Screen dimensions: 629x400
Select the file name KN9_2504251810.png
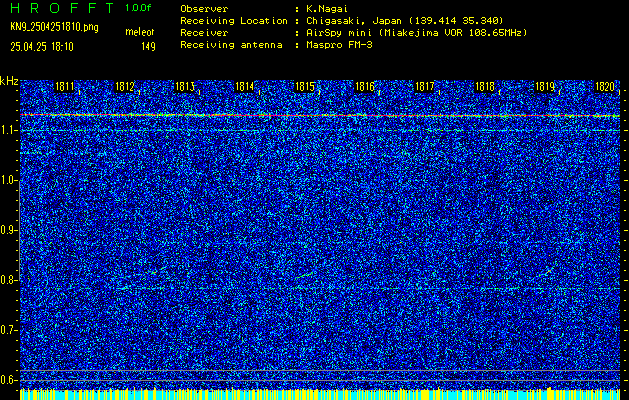54,27
